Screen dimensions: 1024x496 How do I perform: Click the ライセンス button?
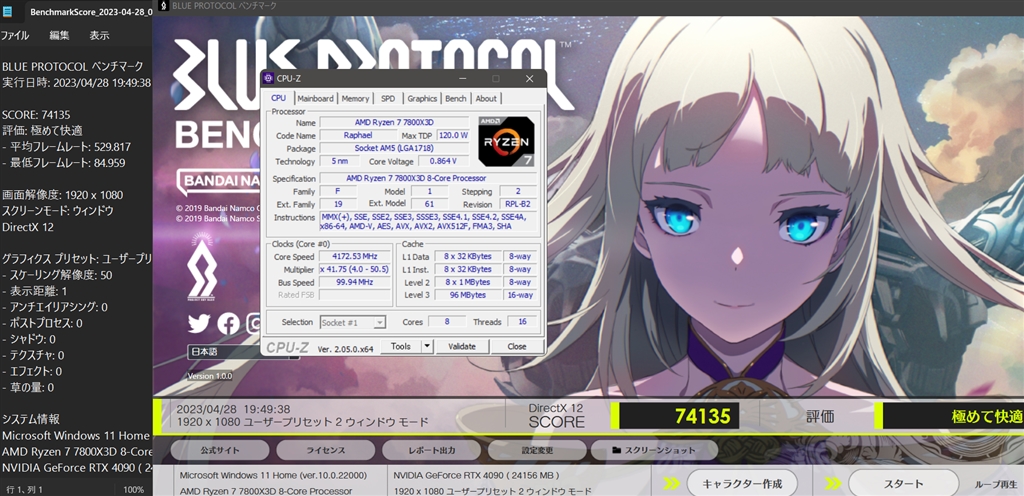pos(325,450)
